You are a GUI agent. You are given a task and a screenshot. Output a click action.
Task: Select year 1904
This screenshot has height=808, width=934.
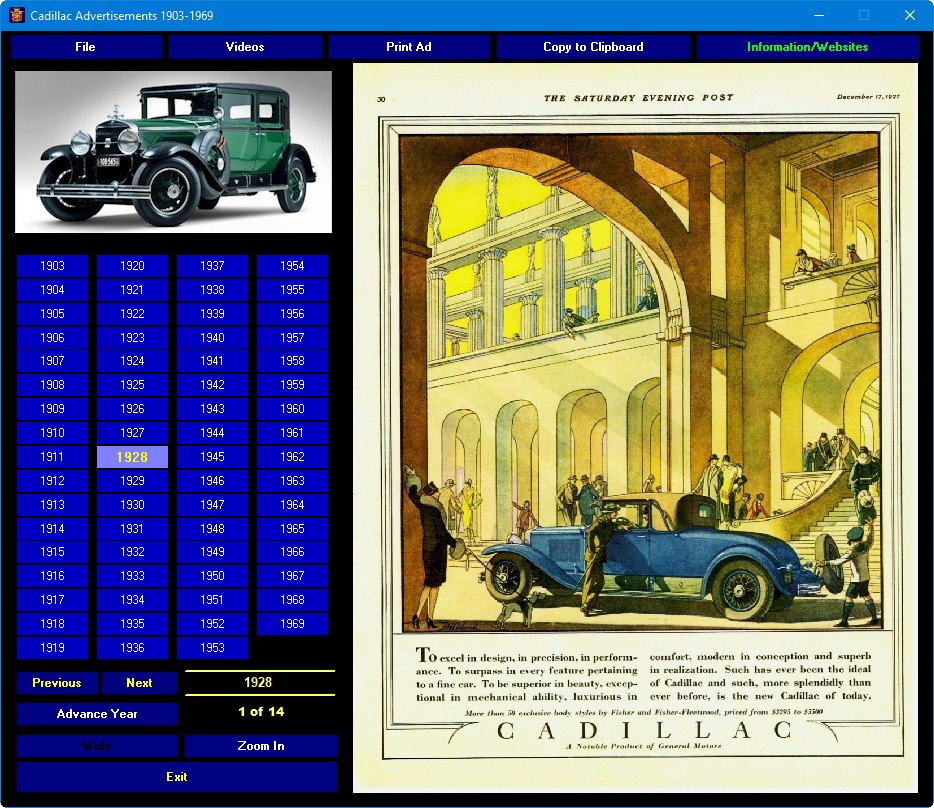52,290
